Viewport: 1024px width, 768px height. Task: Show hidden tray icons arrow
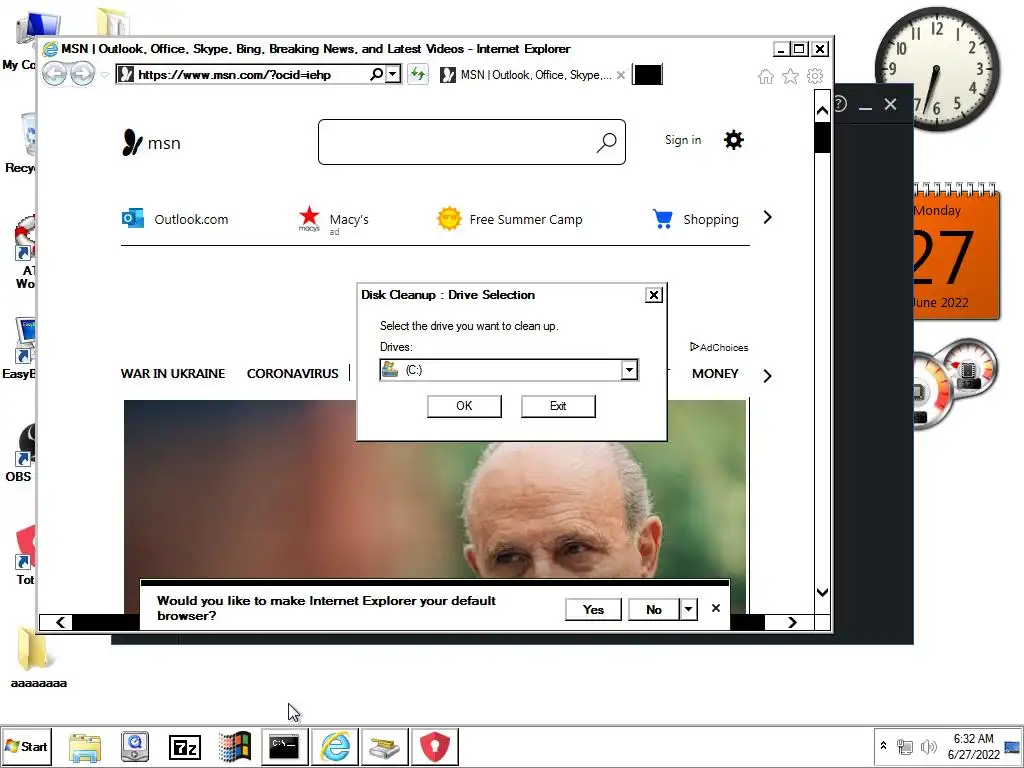[883, 746]
